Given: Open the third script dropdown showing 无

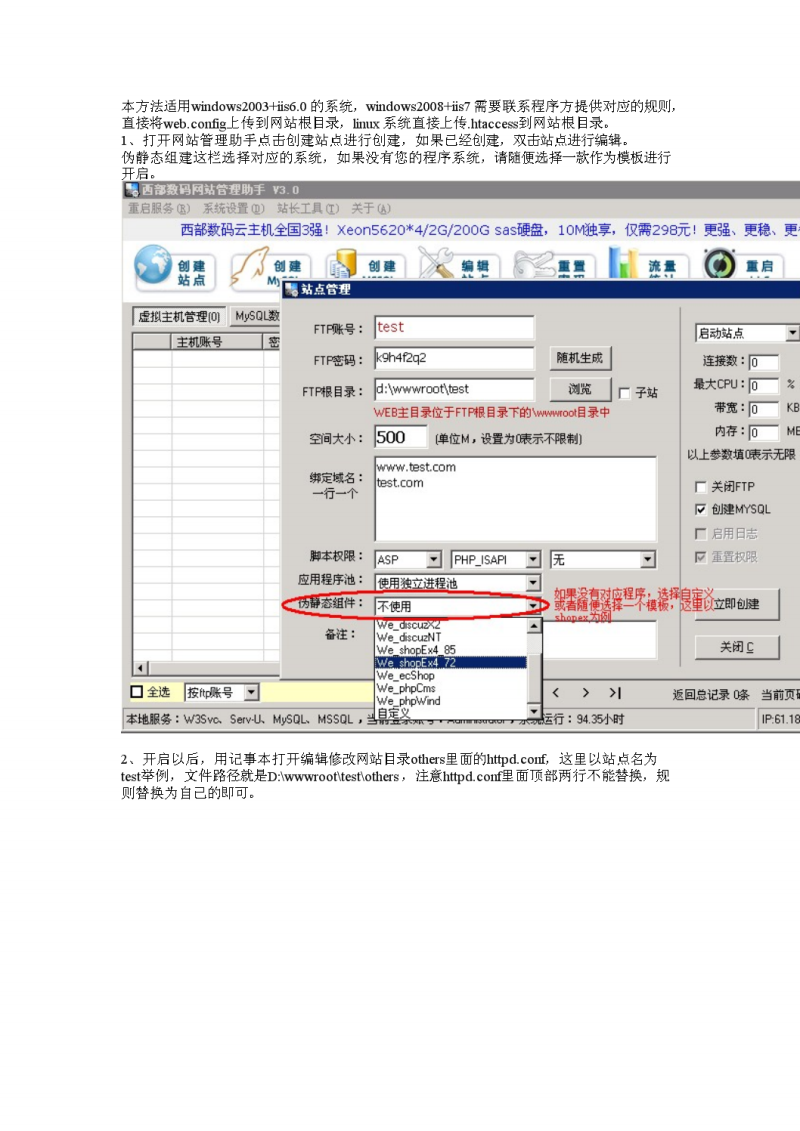Looking at the screenshot, I should coord(647,560).
